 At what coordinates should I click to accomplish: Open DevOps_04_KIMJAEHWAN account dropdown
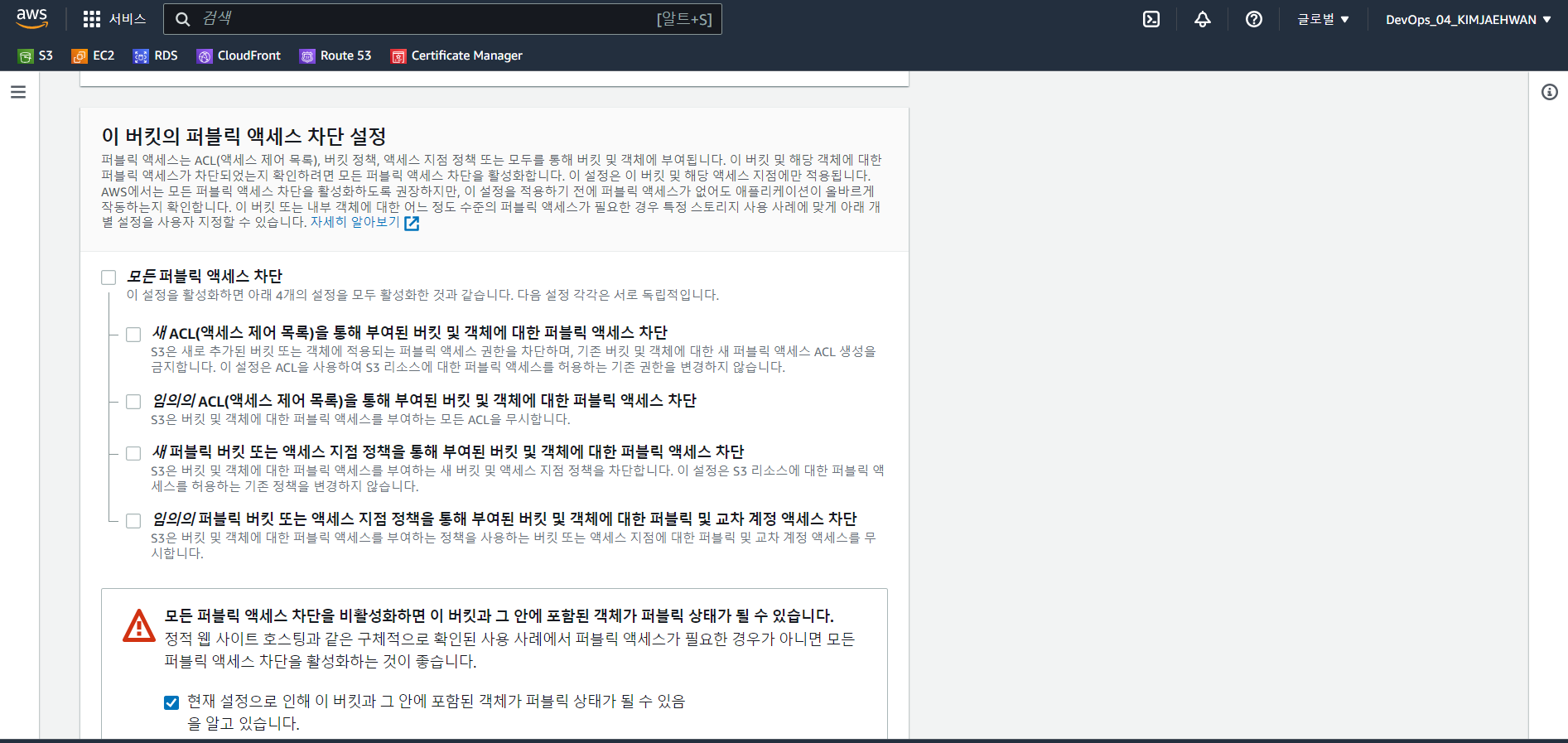pos(1469,19)
